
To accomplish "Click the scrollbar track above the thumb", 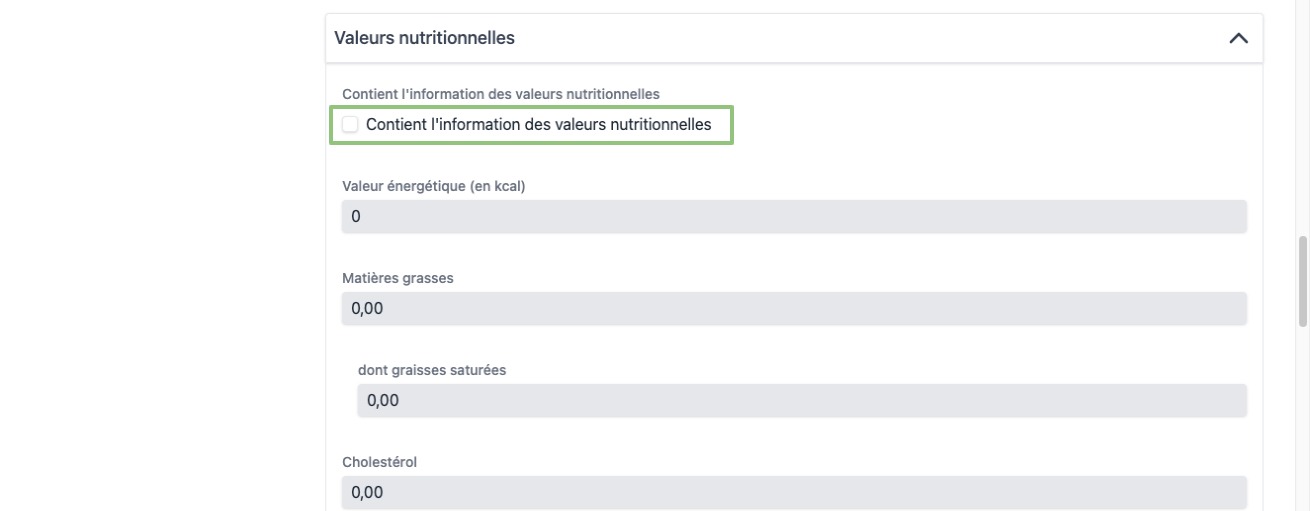I will [1302, 120].
